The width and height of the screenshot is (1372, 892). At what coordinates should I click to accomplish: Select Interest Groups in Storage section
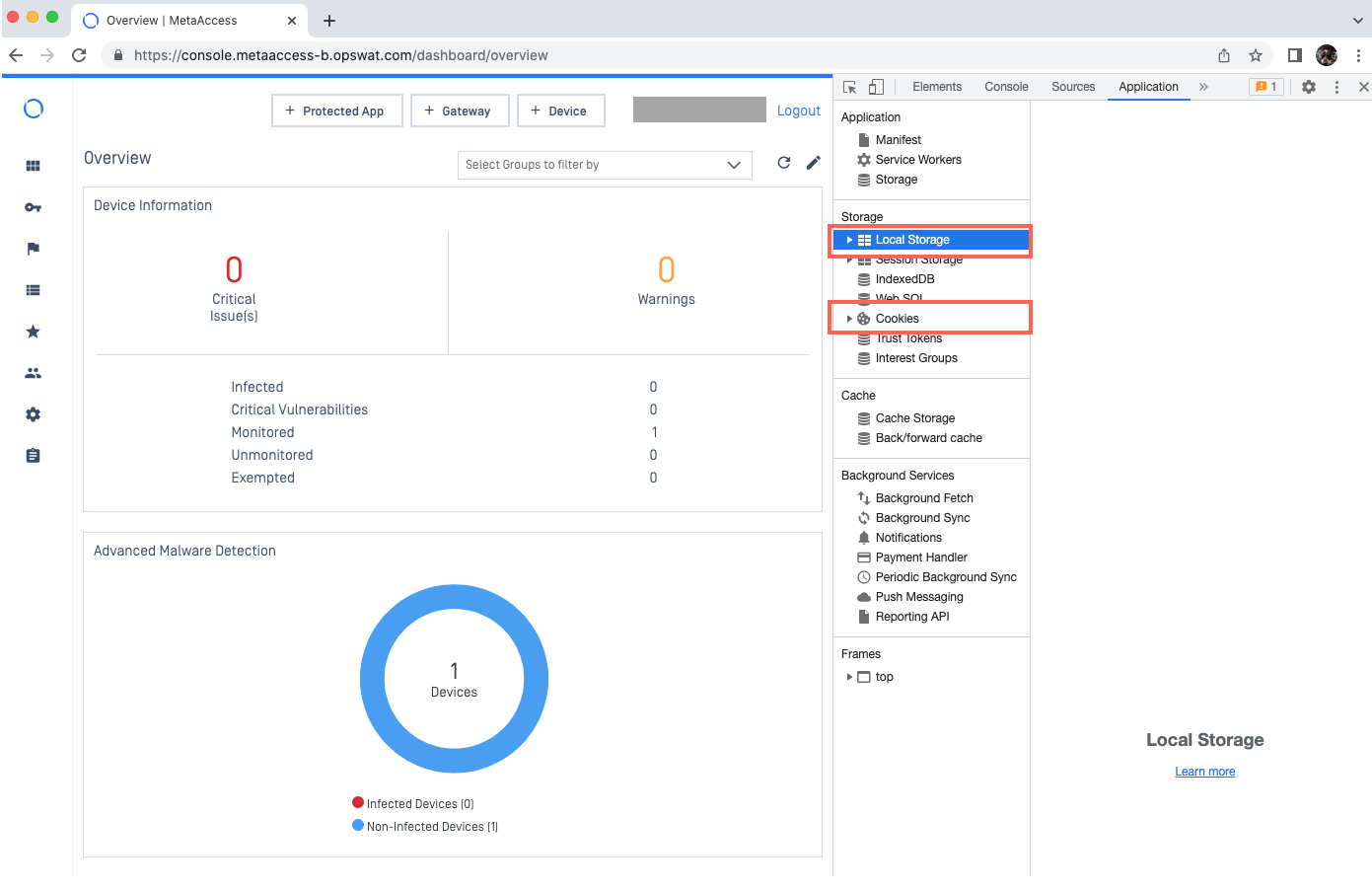click(x=916, y=358)
